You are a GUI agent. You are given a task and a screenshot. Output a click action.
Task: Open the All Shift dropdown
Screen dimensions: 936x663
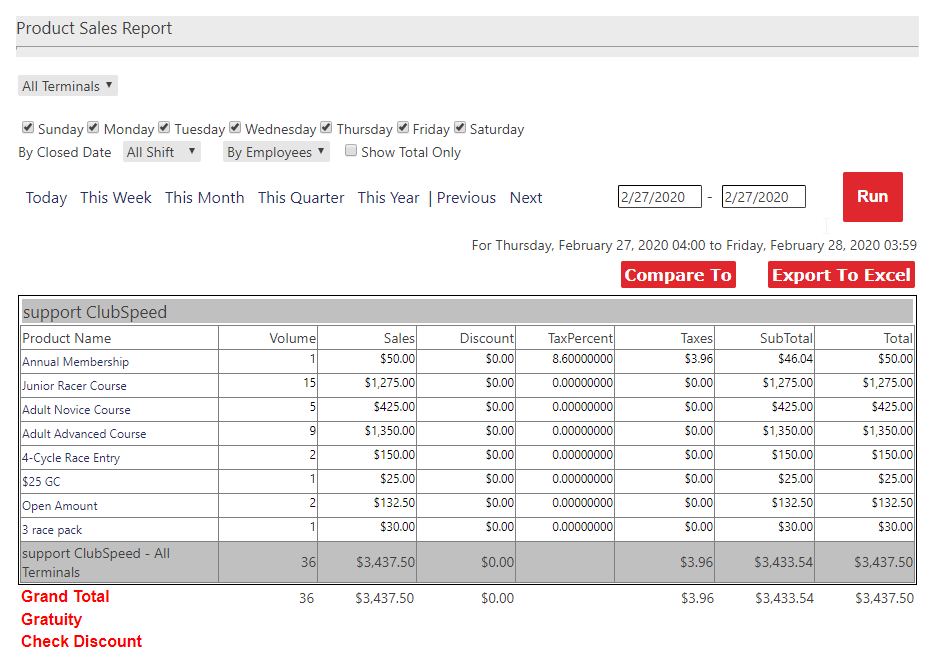(x=162, y=152)
